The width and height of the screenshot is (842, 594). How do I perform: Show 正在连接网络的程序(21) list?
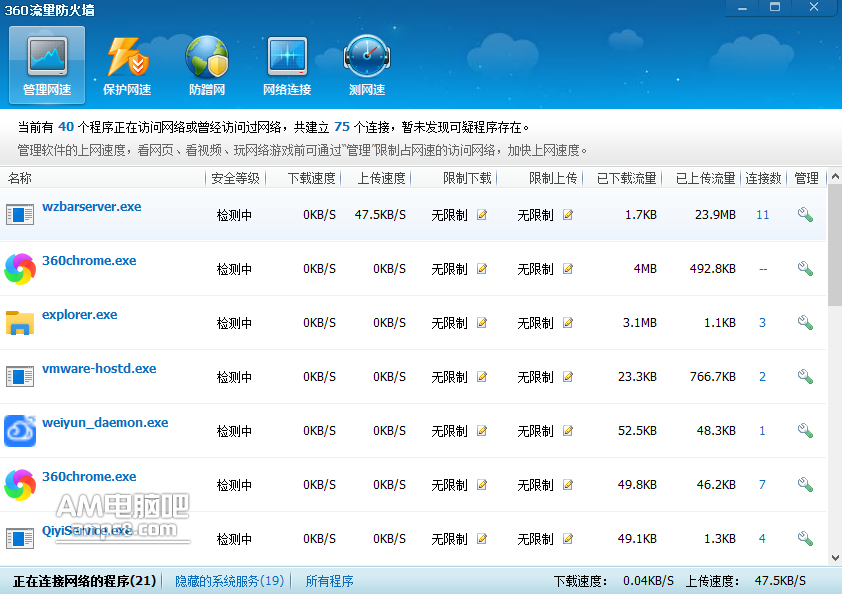pos(84,581)
